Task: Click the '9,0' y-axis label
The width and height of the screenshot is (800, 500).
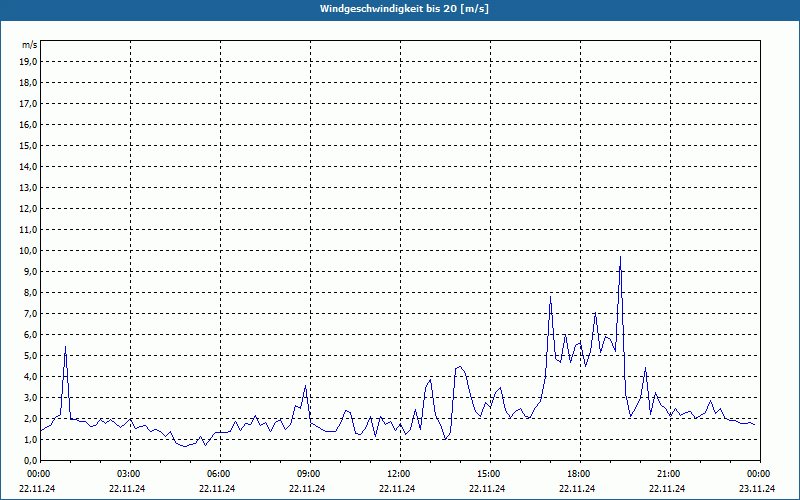Action: (30, 271)
